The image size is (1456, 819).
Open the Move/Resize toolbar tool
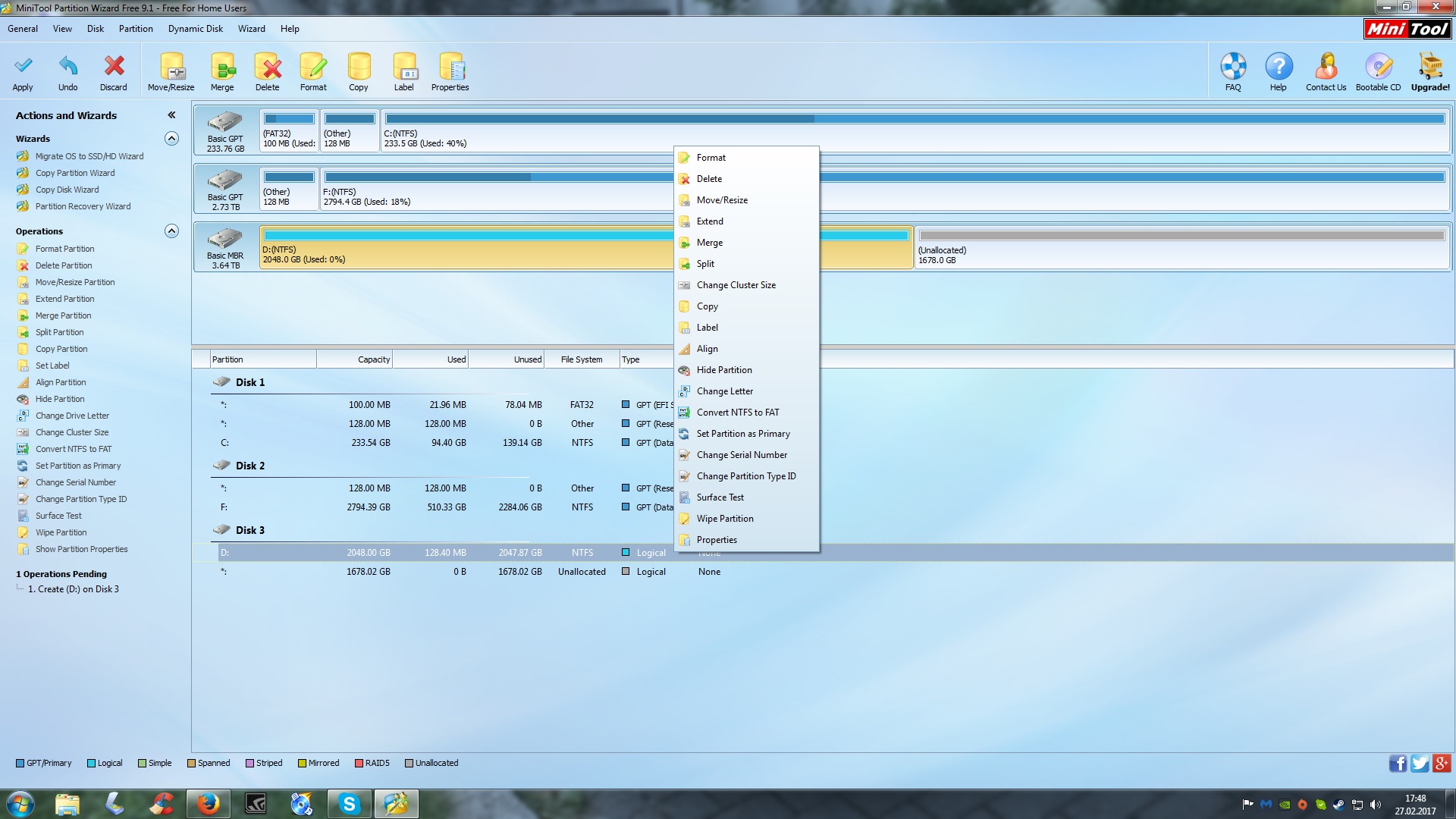[x=171, y=67]
